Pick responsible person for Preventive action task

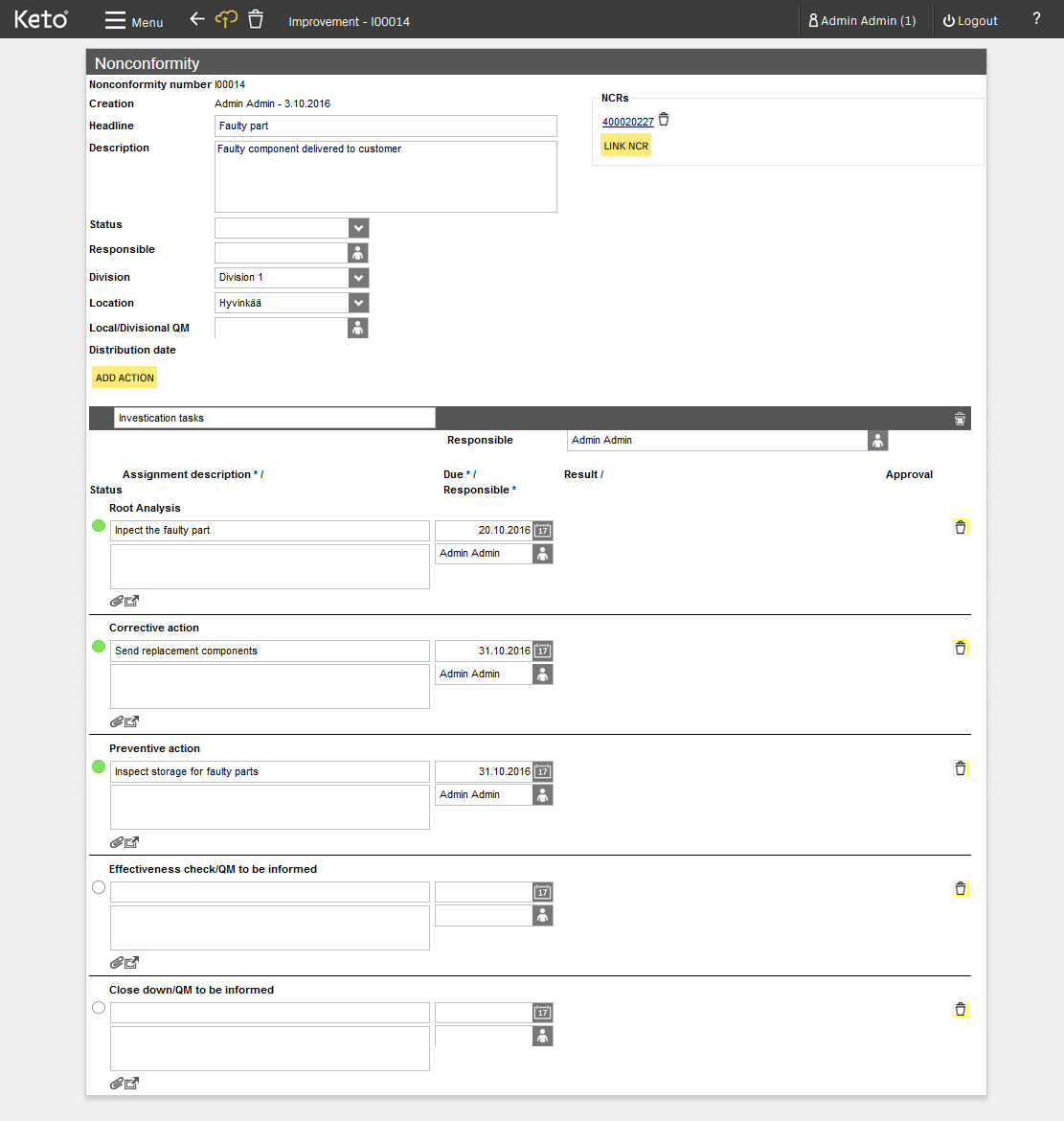(543, 795)
